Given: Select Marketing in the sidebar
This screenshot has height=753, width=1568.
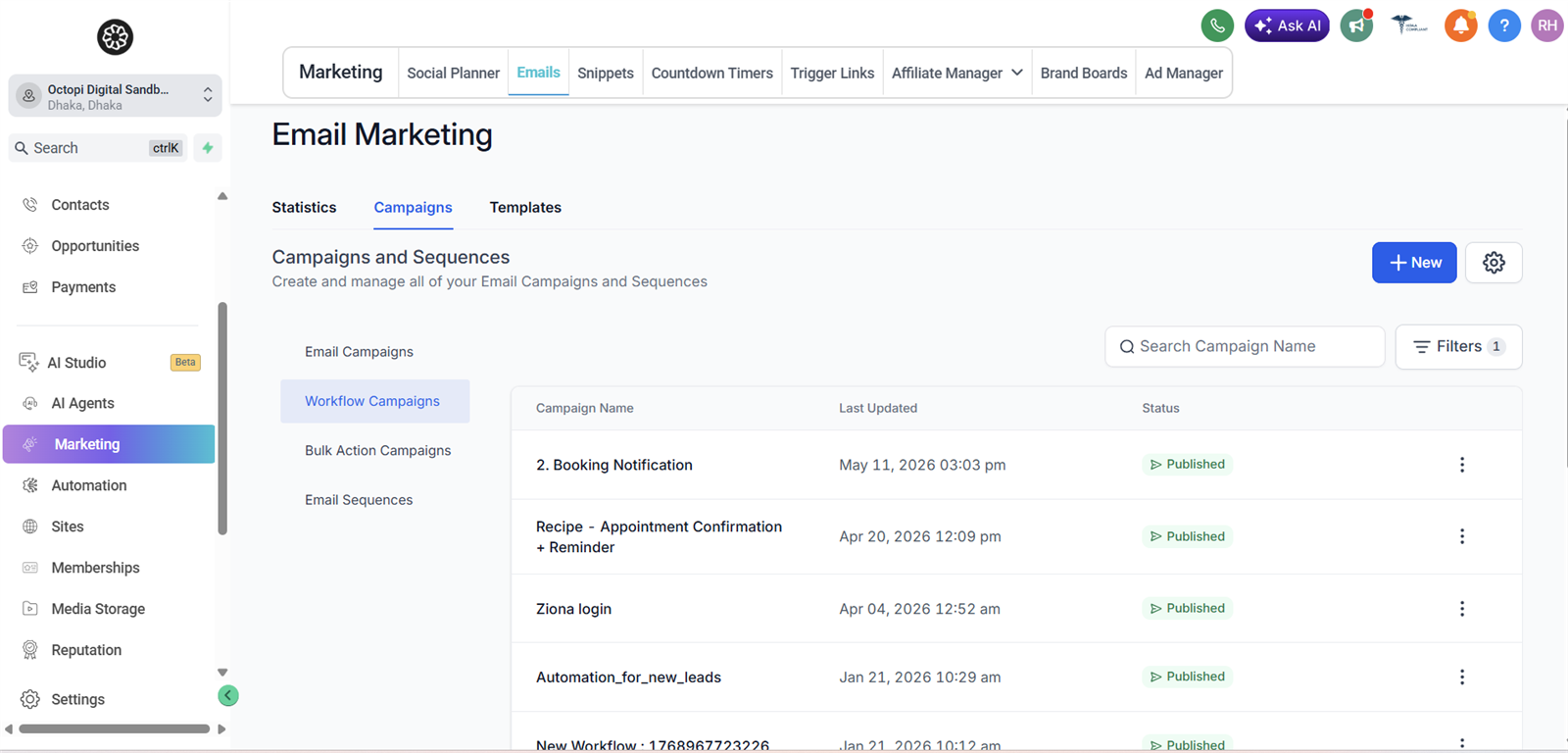Looking at the screenshot, I should (x=109, y=444).
